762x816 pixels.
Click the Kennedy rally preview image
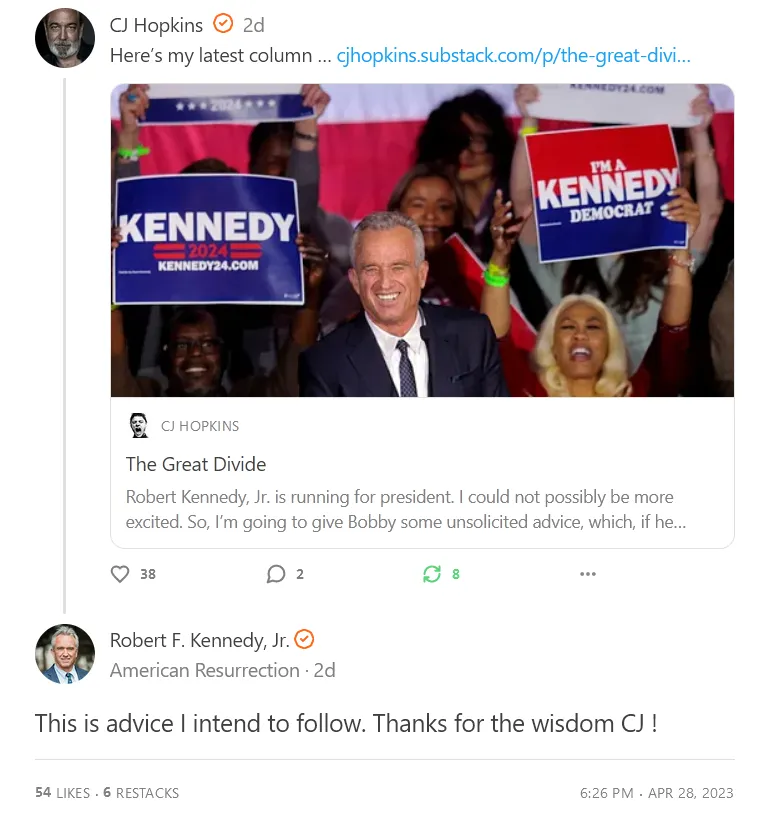click(x=422, y=240)
